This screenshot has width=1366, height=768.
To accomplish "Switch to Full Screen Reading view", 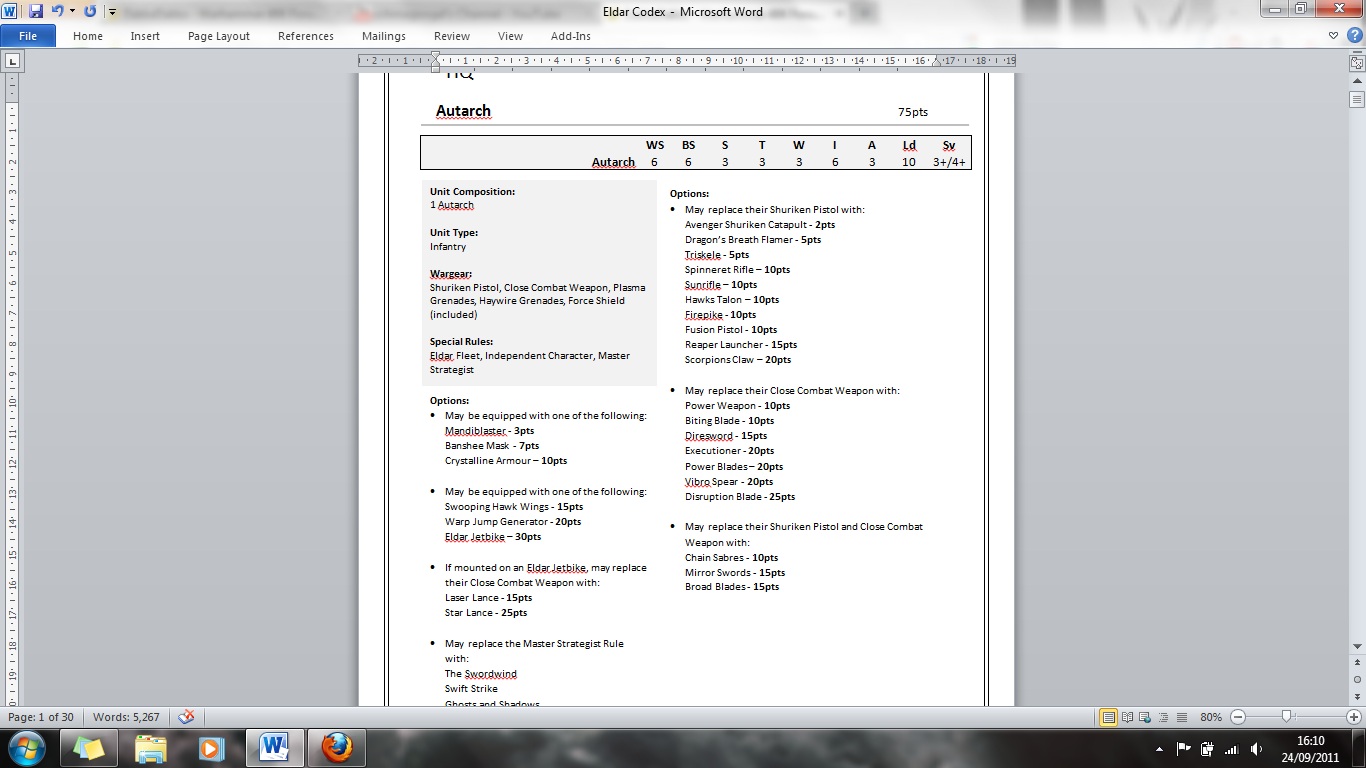I will pyautogui.click(x=1127, y=717).
